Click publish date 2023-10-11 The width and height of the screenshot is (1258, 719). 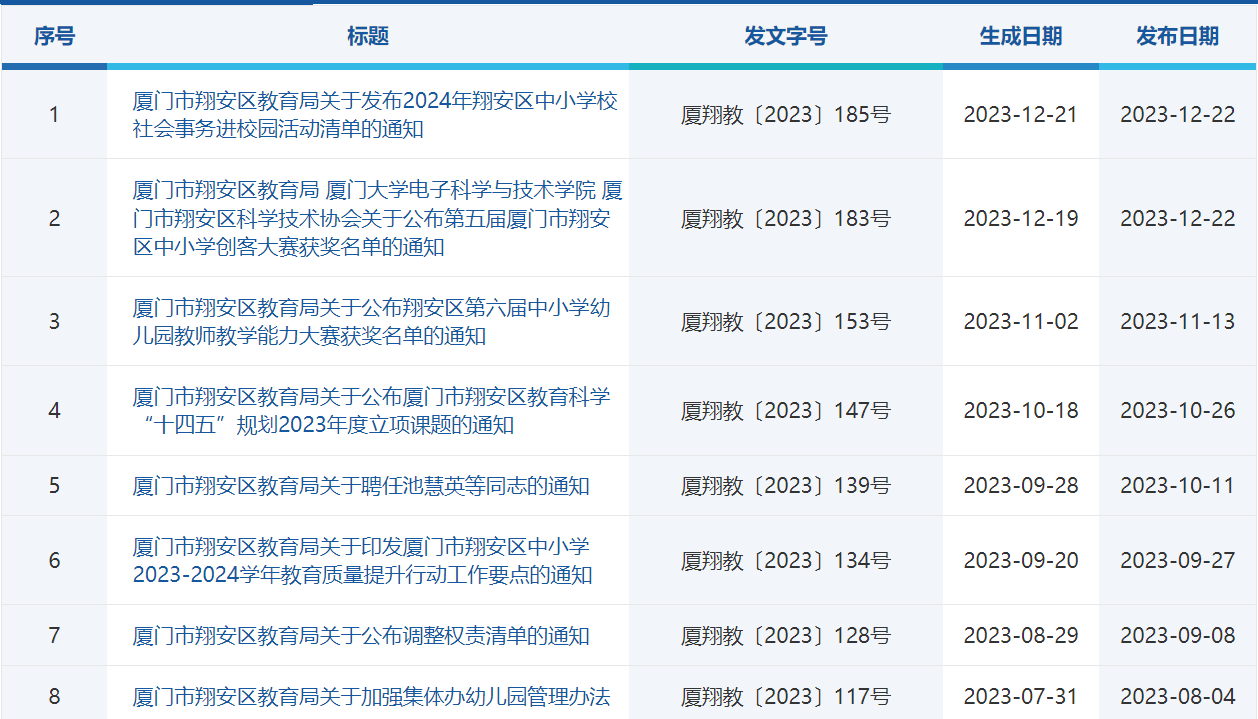coord(1178,486)
